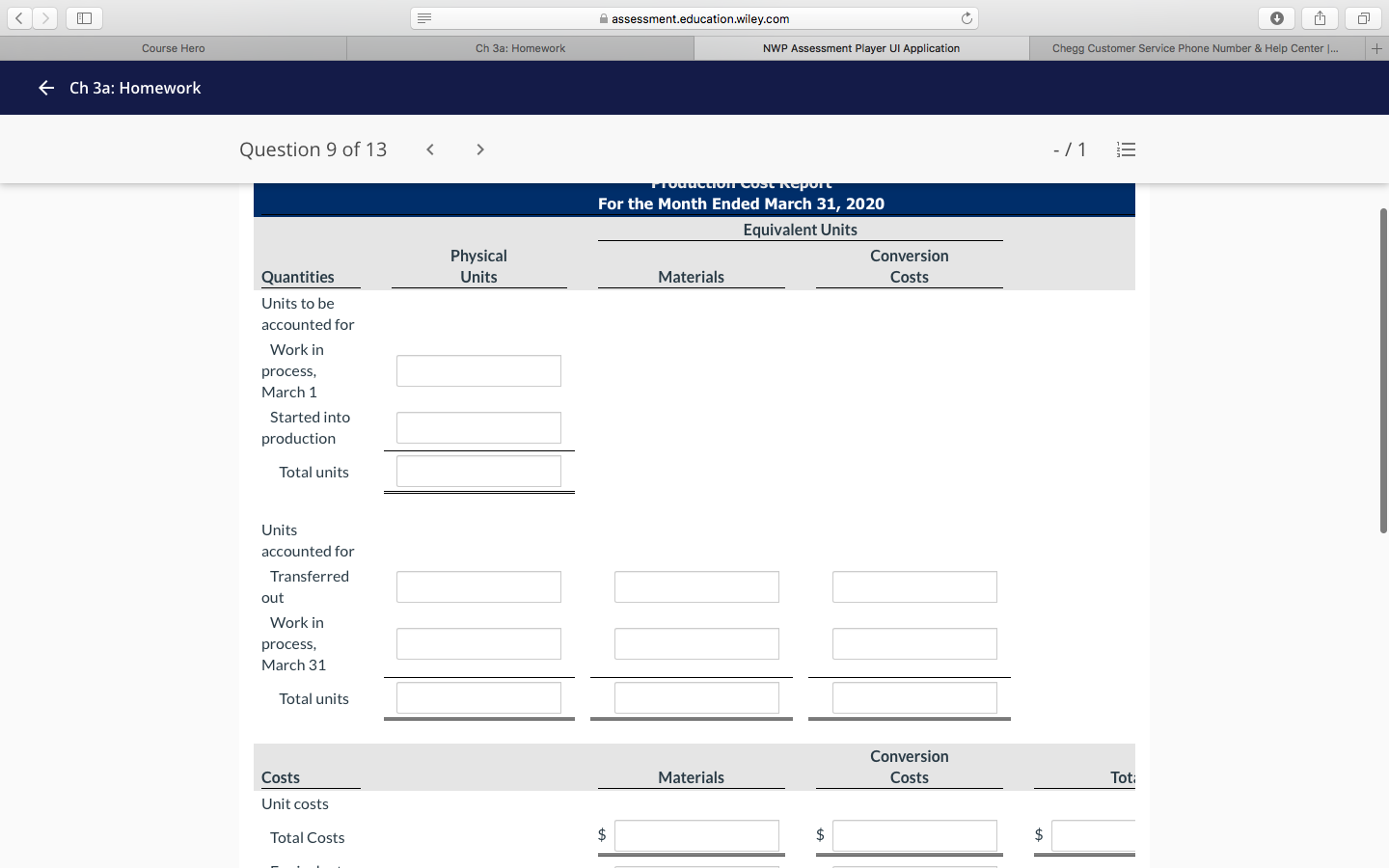This screenshot has width=1389, height=868.
Task: Show Safari downloads
Action: 1276,17
